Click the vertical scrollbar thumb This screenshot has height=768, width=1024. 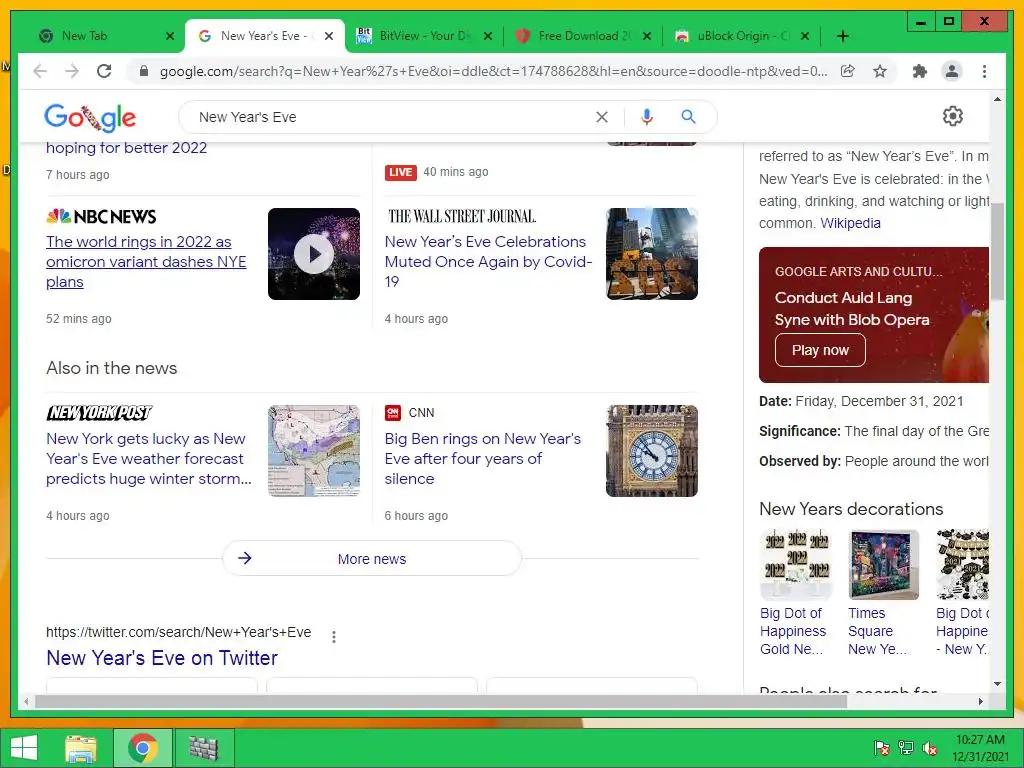tap(997, 251)
